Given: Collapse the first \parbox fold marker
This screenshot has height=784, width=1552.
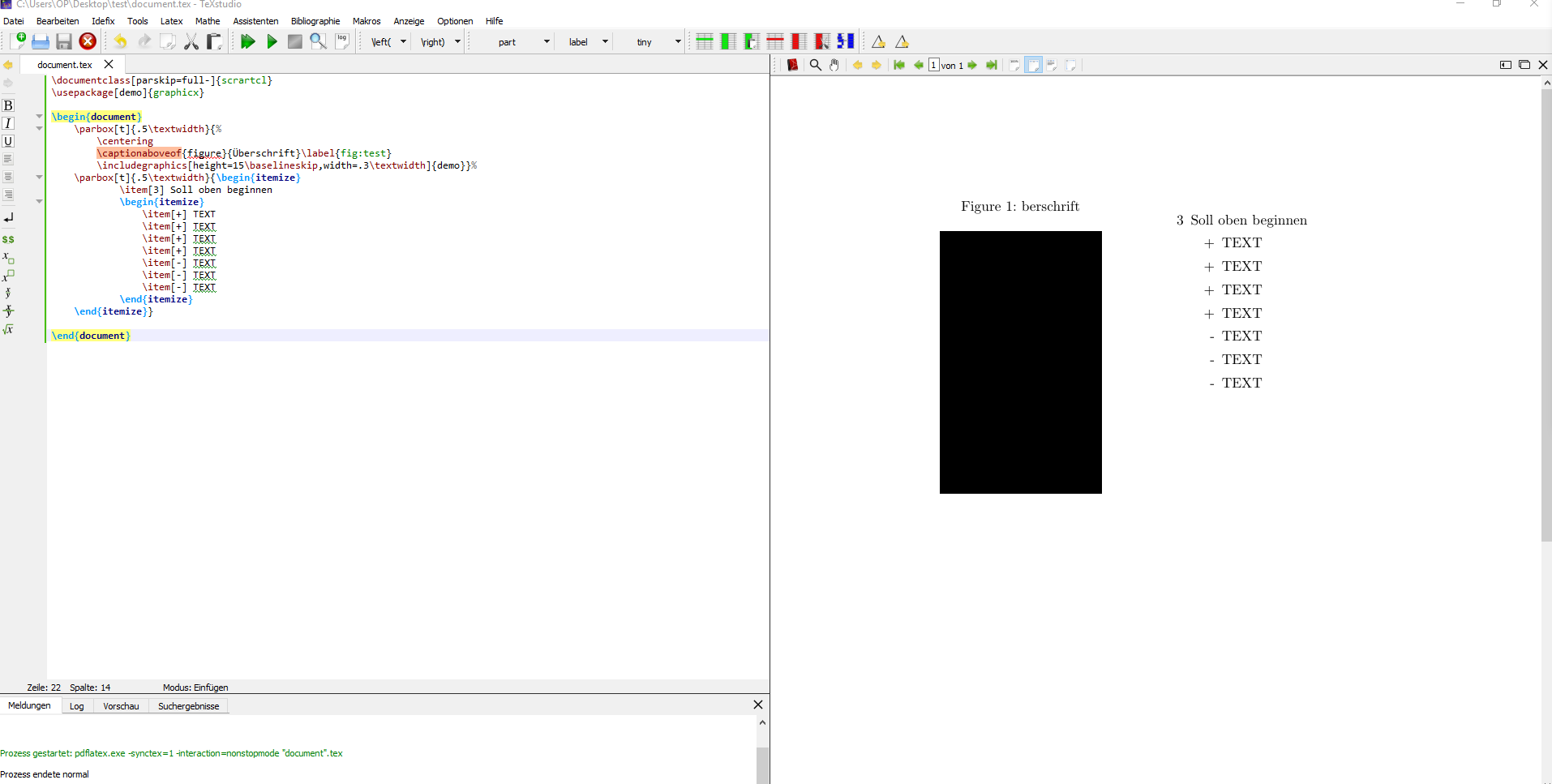Looking at the screenshot, I should [x=39, y=128].
